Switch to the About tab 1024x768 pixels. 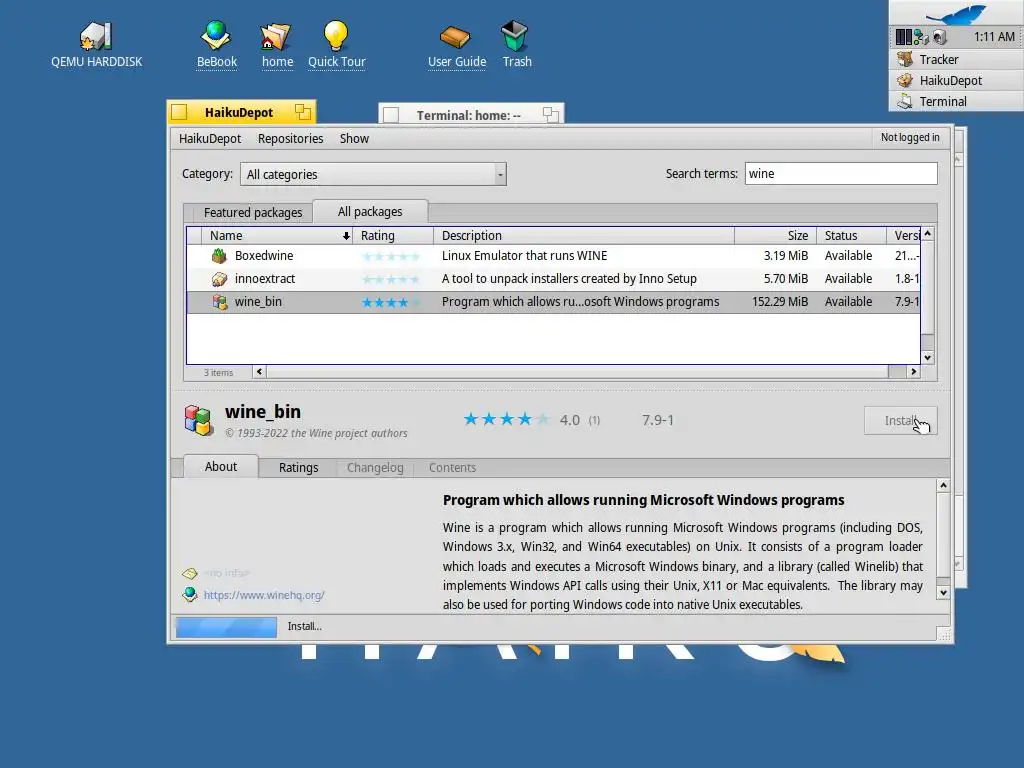[221, 466]
